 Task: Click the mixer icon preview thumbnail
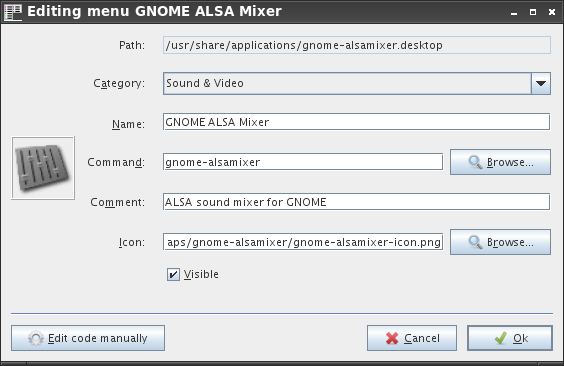tap(43, 168)
